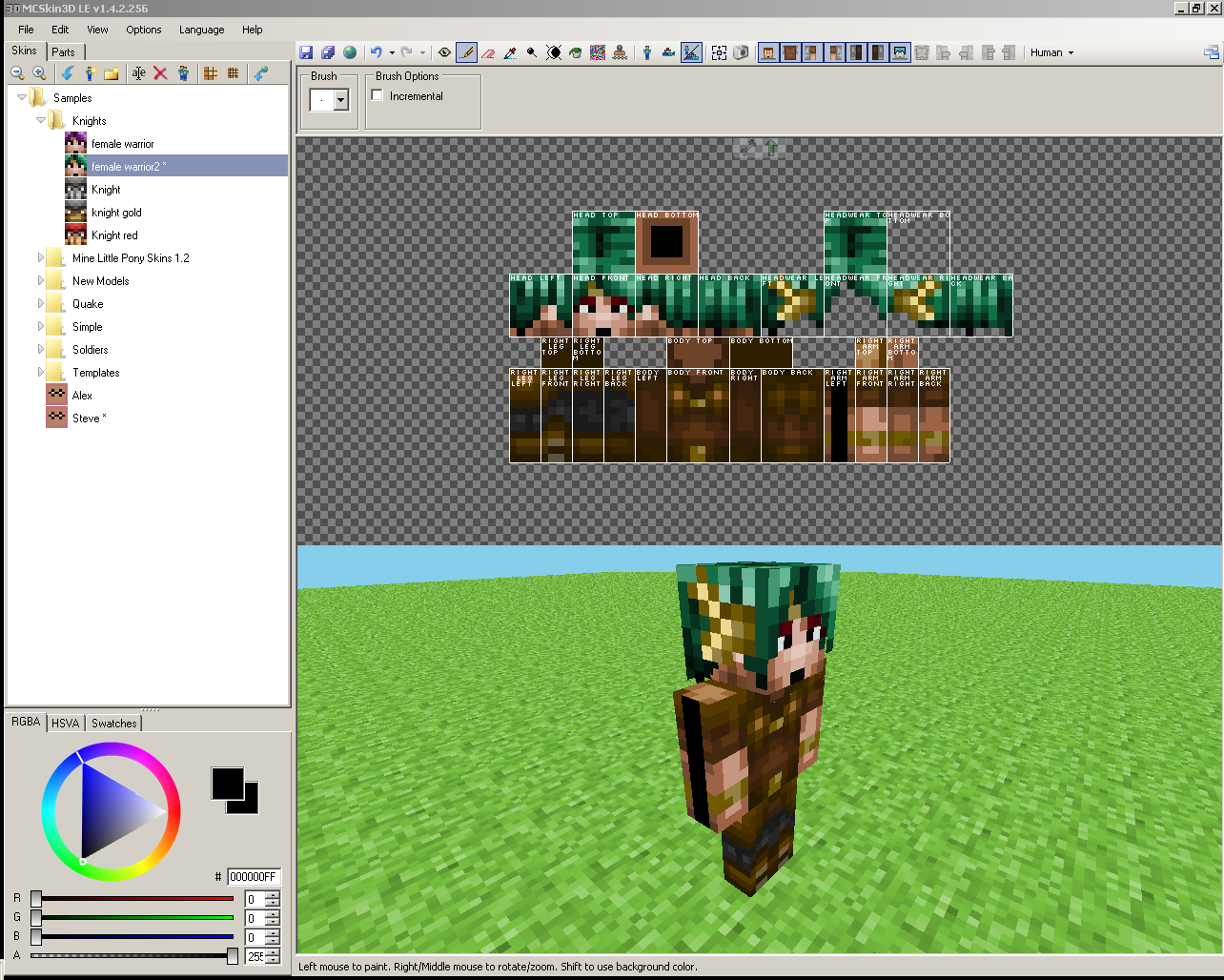Expand the Quake folder
Image resolution: width=1224 pixels, height=980 pixels.
pyautogui.click(x=41, y=303)
